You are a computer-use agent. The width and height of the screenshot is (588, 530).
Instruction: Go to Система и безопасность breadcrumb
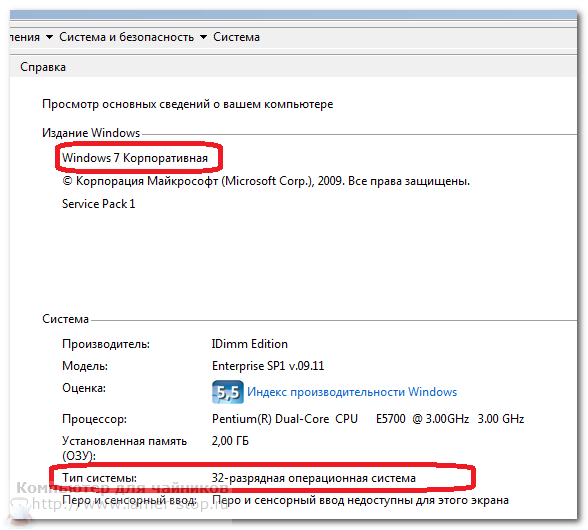(126, 37)
